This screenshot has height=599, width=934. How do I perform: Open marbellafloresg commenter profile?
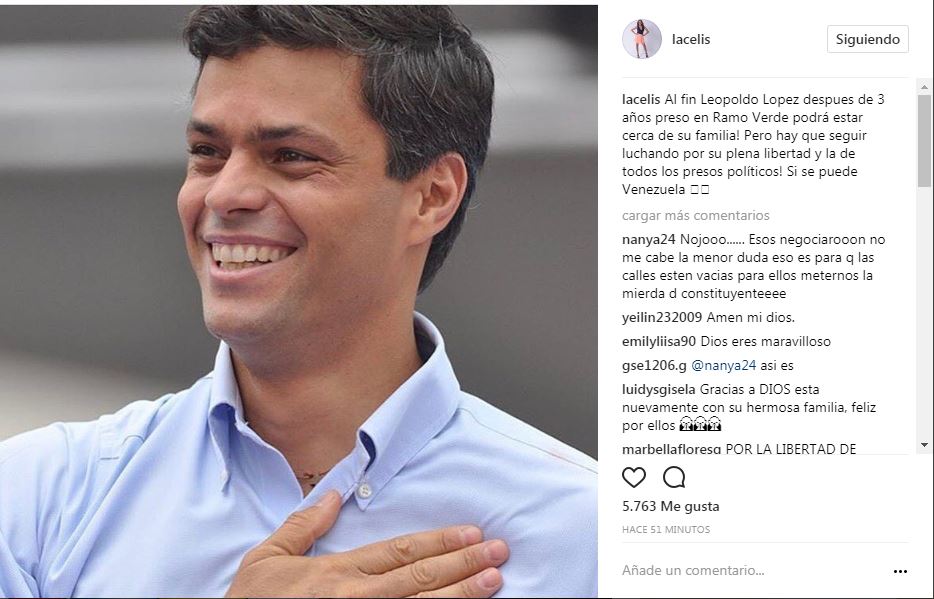[671, 449]
